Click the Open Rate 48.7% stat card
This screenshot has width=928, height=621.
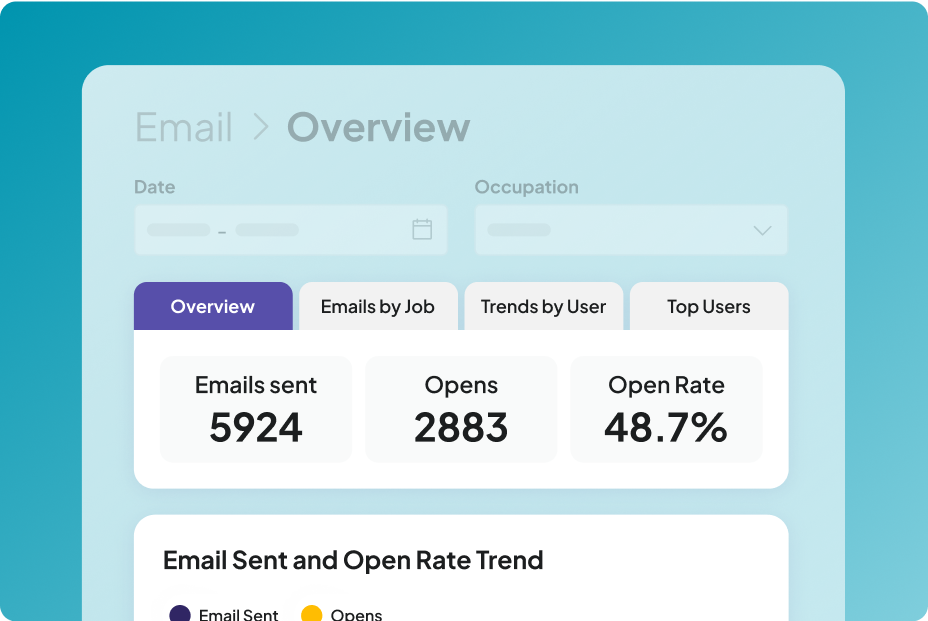(x=666, y=409)
